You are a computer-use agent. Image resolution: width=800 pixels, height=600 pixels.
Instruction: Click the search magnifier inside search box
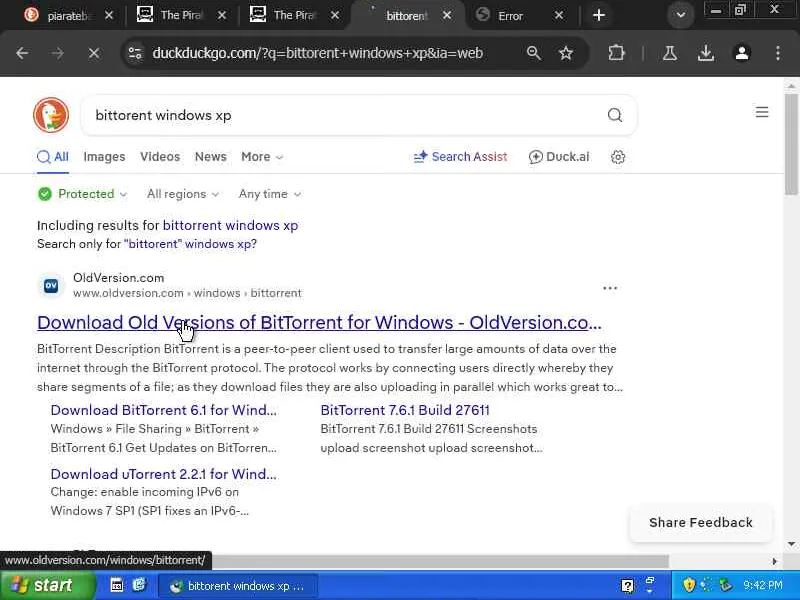click(x=615, y=115)
